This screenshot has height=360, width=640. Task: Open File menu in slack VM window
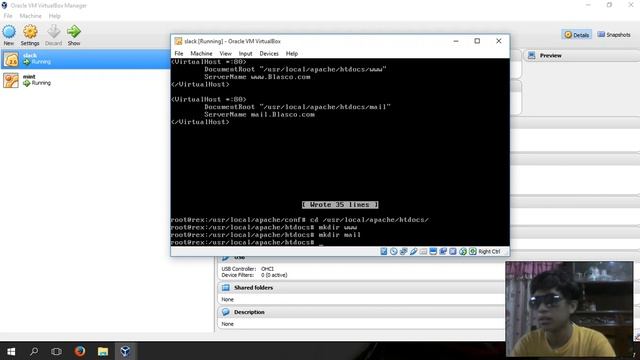(179, 53)
